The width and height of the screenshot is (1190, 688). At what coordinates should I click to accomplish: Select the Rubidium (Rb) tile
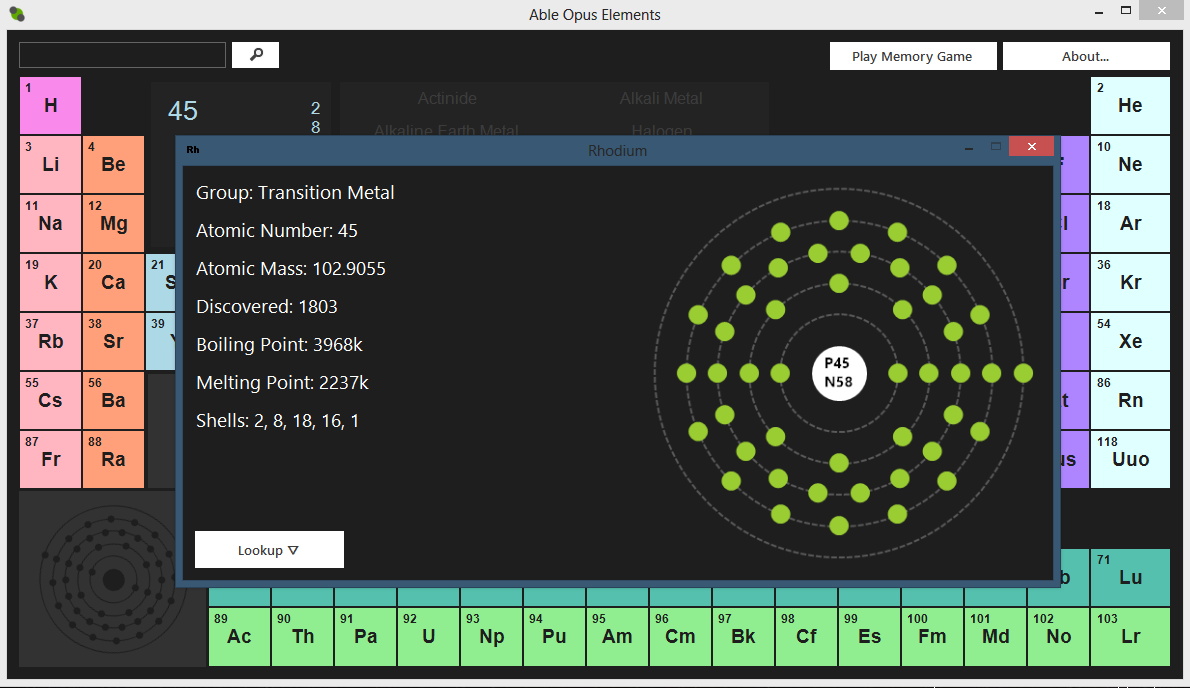click(50, 341)
